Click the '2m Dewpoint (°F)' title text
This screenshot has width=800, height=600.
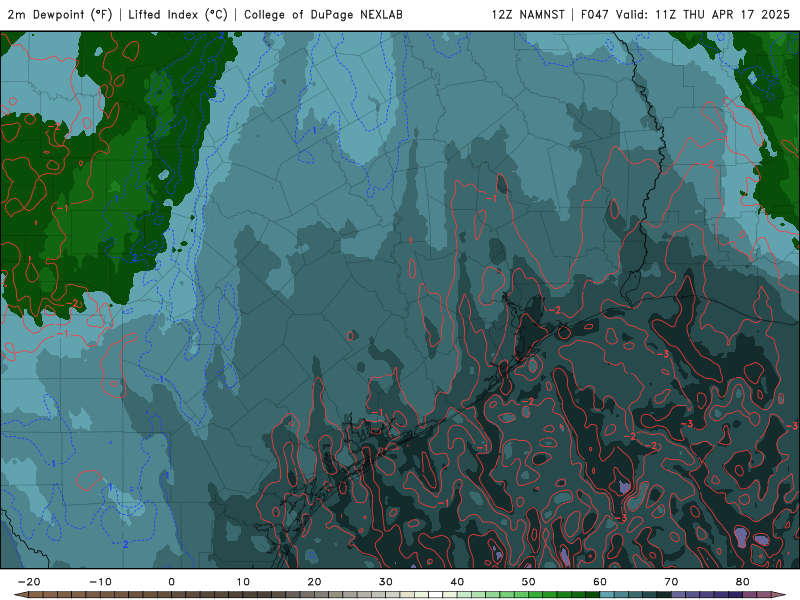click(x=60, y=14)
